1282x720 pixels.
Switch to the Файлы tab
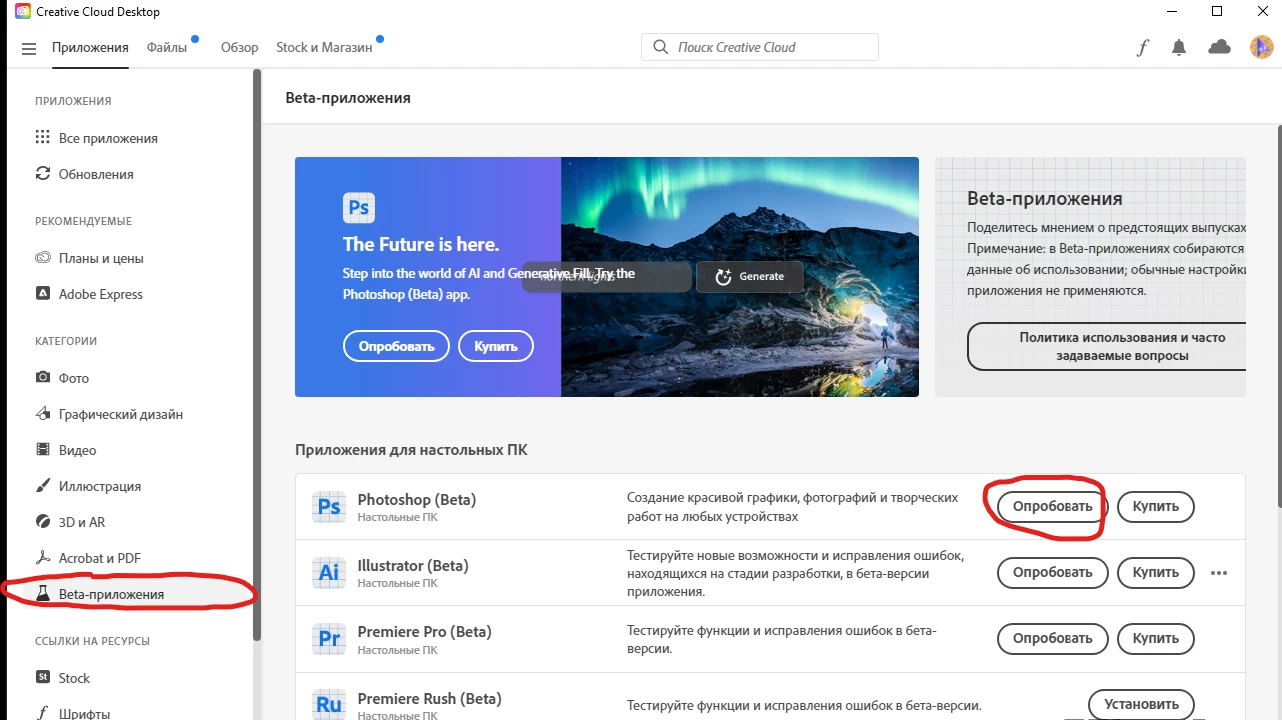[167, 47]
